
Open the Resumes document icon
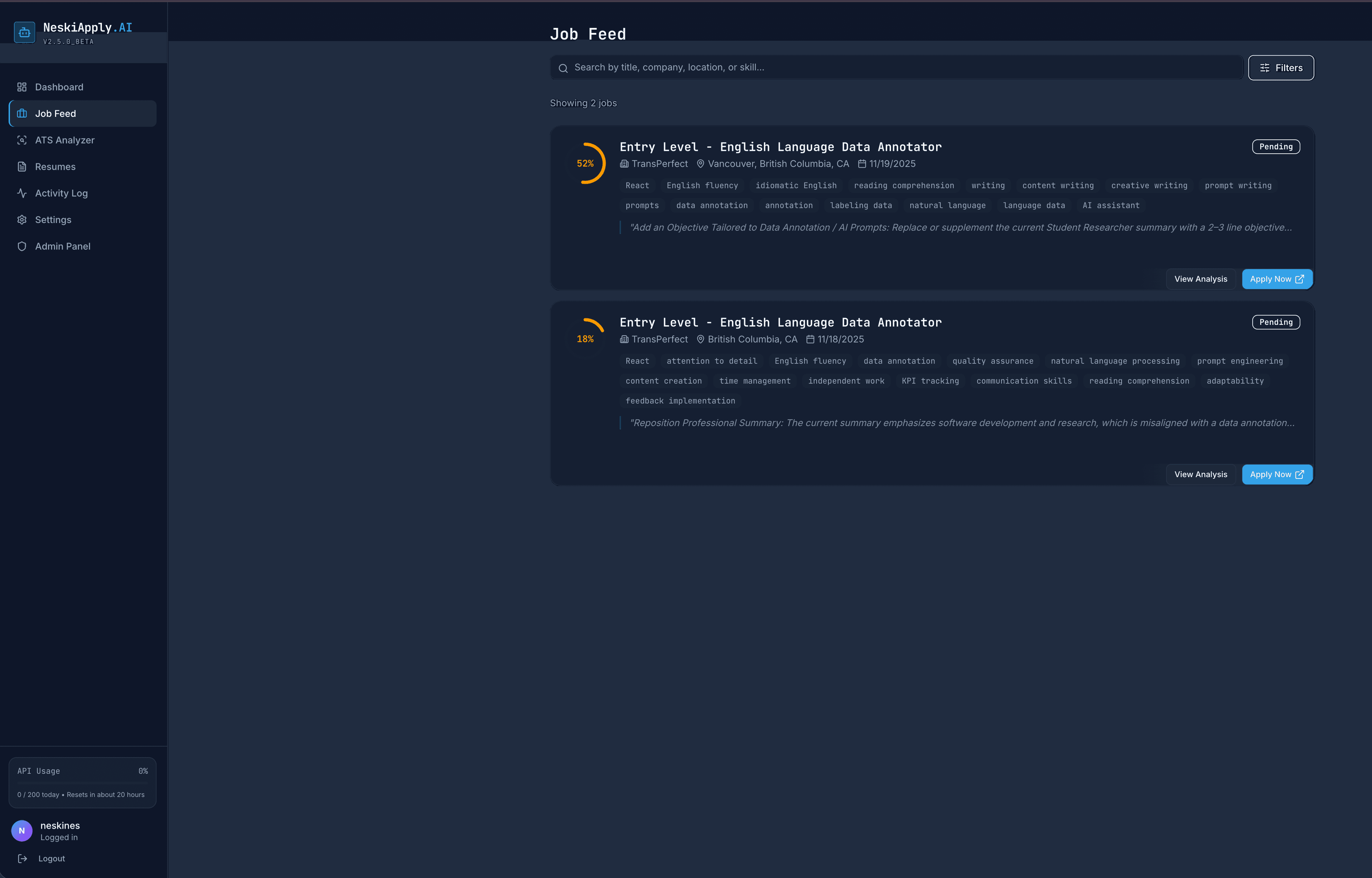click(x=22, y=167)
